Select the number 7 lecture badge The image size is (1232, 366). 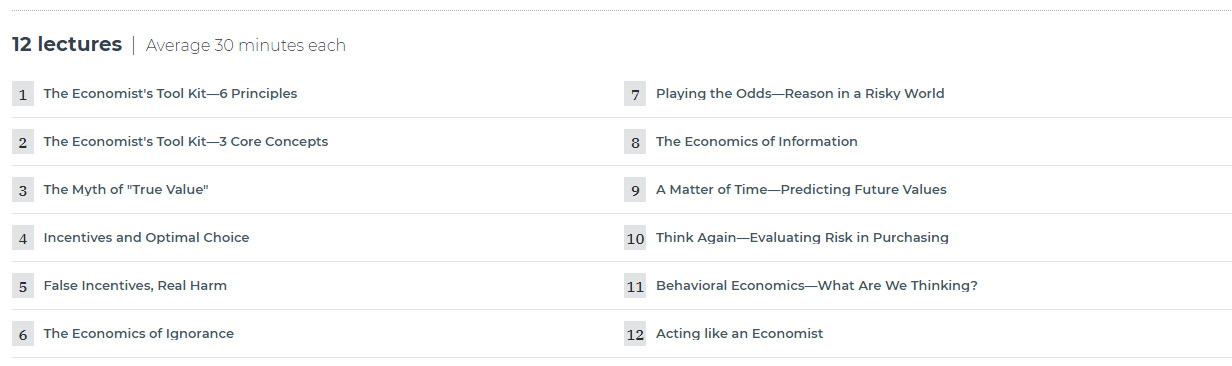(635, 94)
